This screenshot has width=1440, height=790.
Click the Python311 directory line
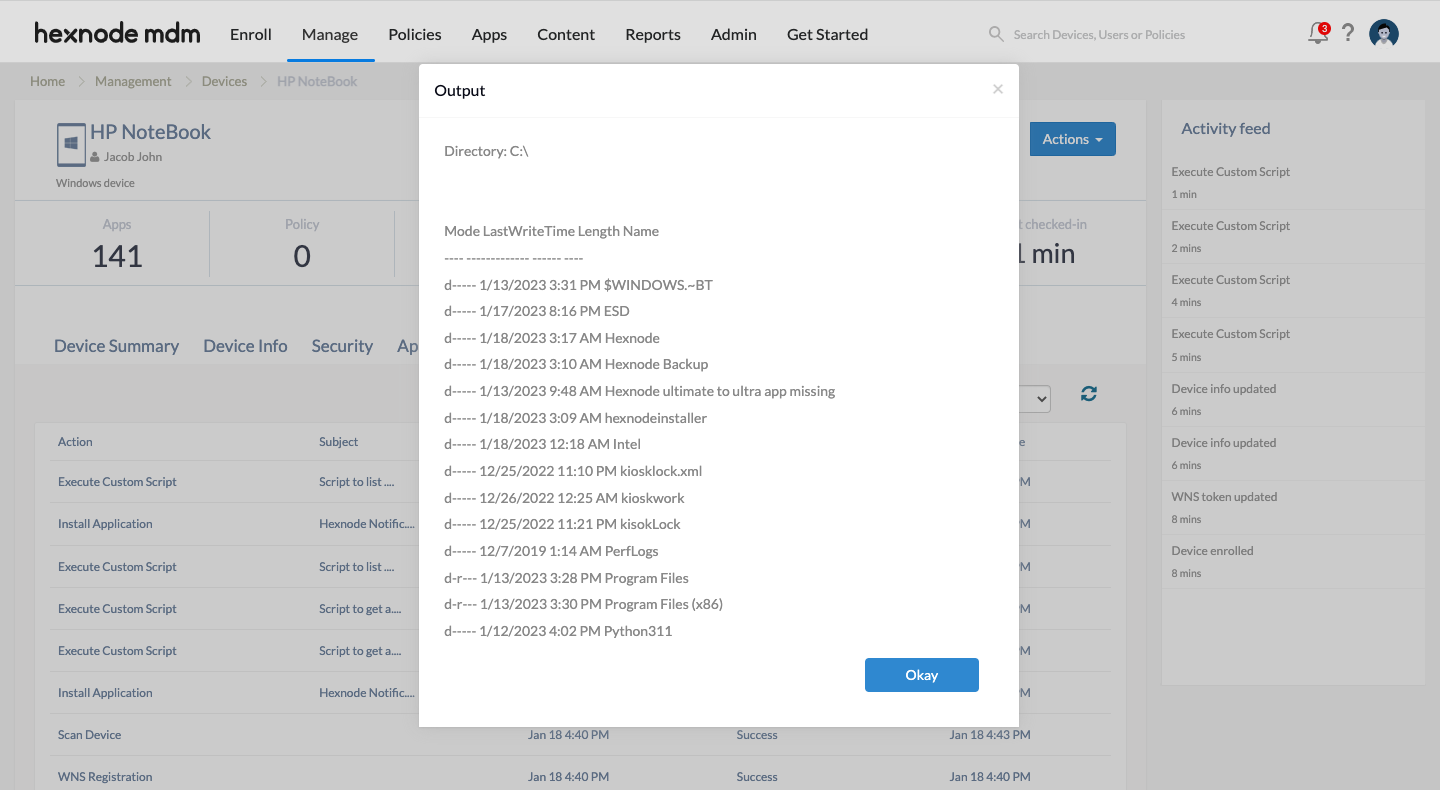[558, 631]
